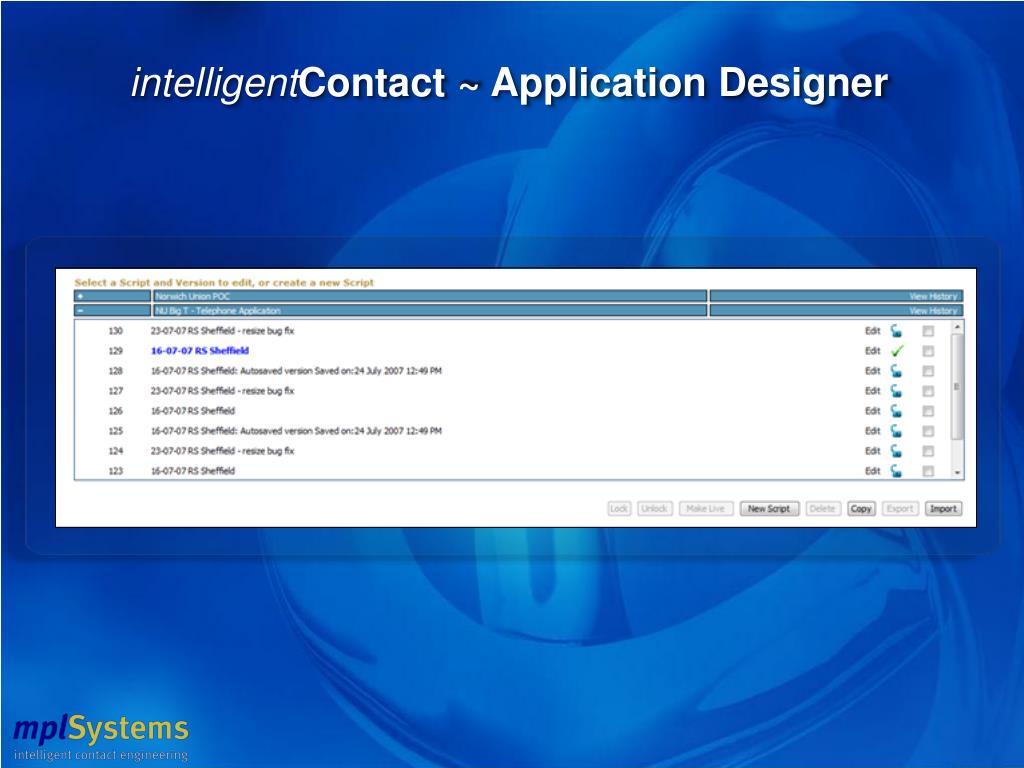Image resolution: width=1024 pixels, height=768 pixels.
Task: Click the Delete button
Action: [823, 509]
